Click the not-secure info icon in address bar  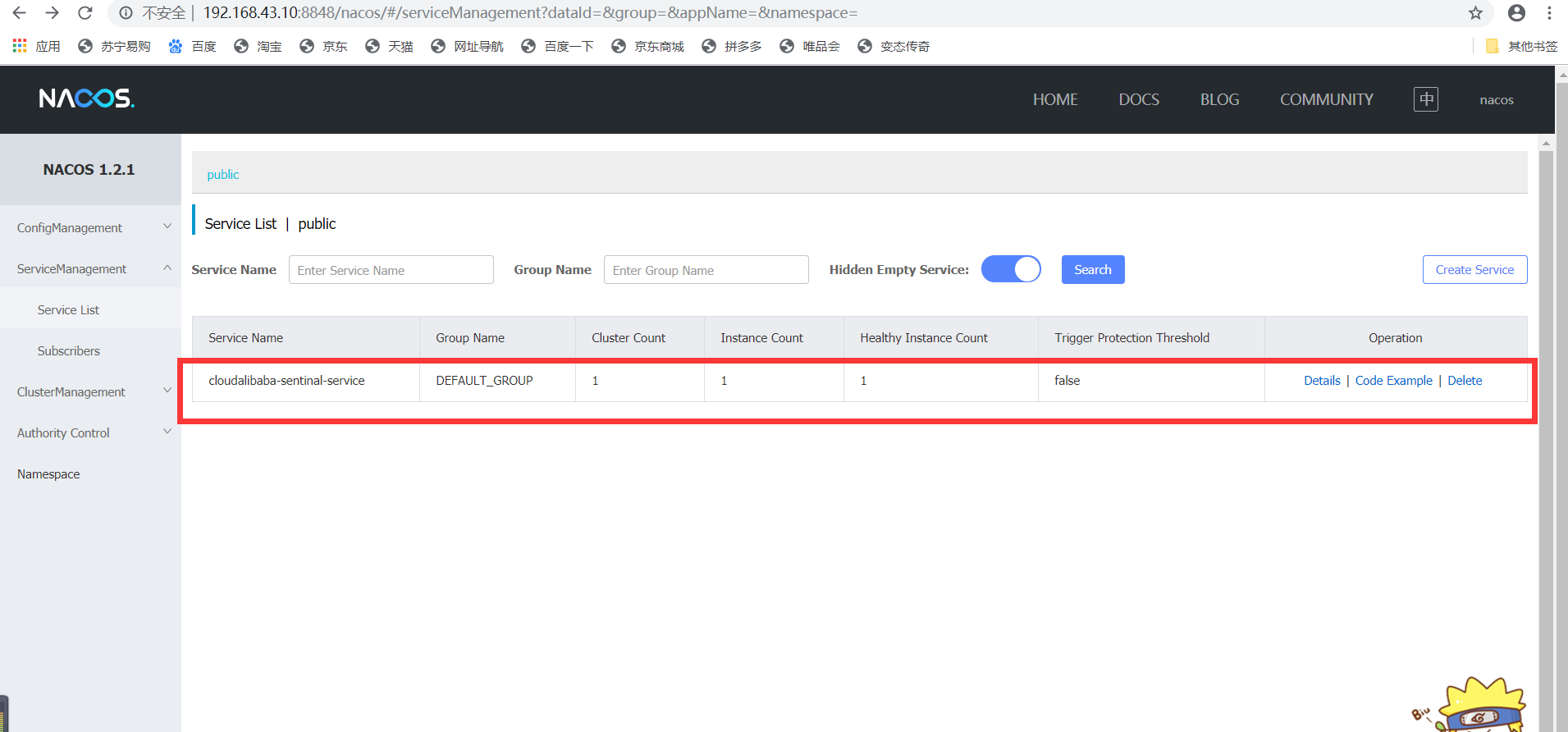pyautogui.click(x=126, y=13)
